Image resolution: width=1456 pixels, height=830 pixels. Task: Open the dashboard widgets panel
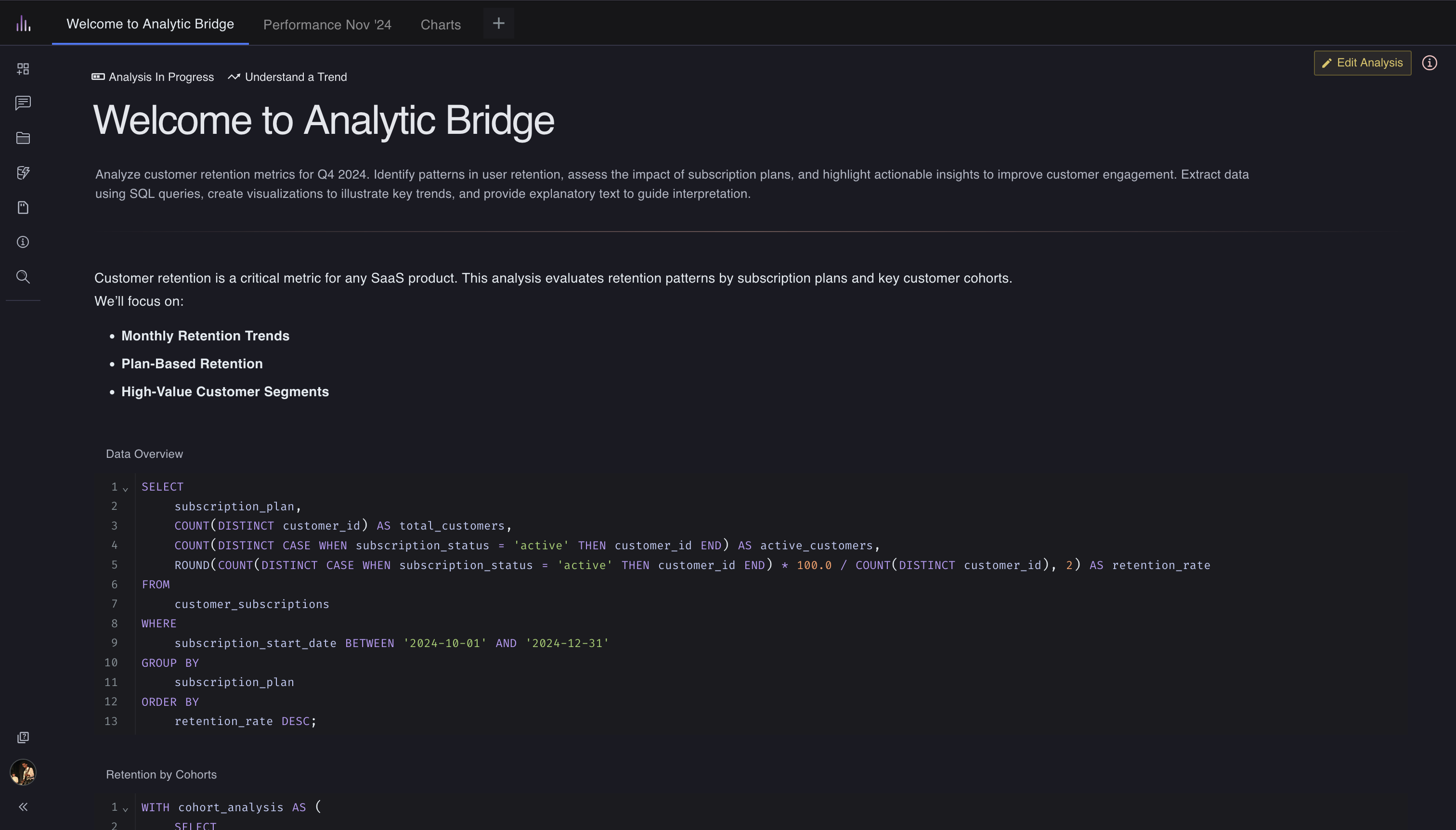(x=23, y=68)
